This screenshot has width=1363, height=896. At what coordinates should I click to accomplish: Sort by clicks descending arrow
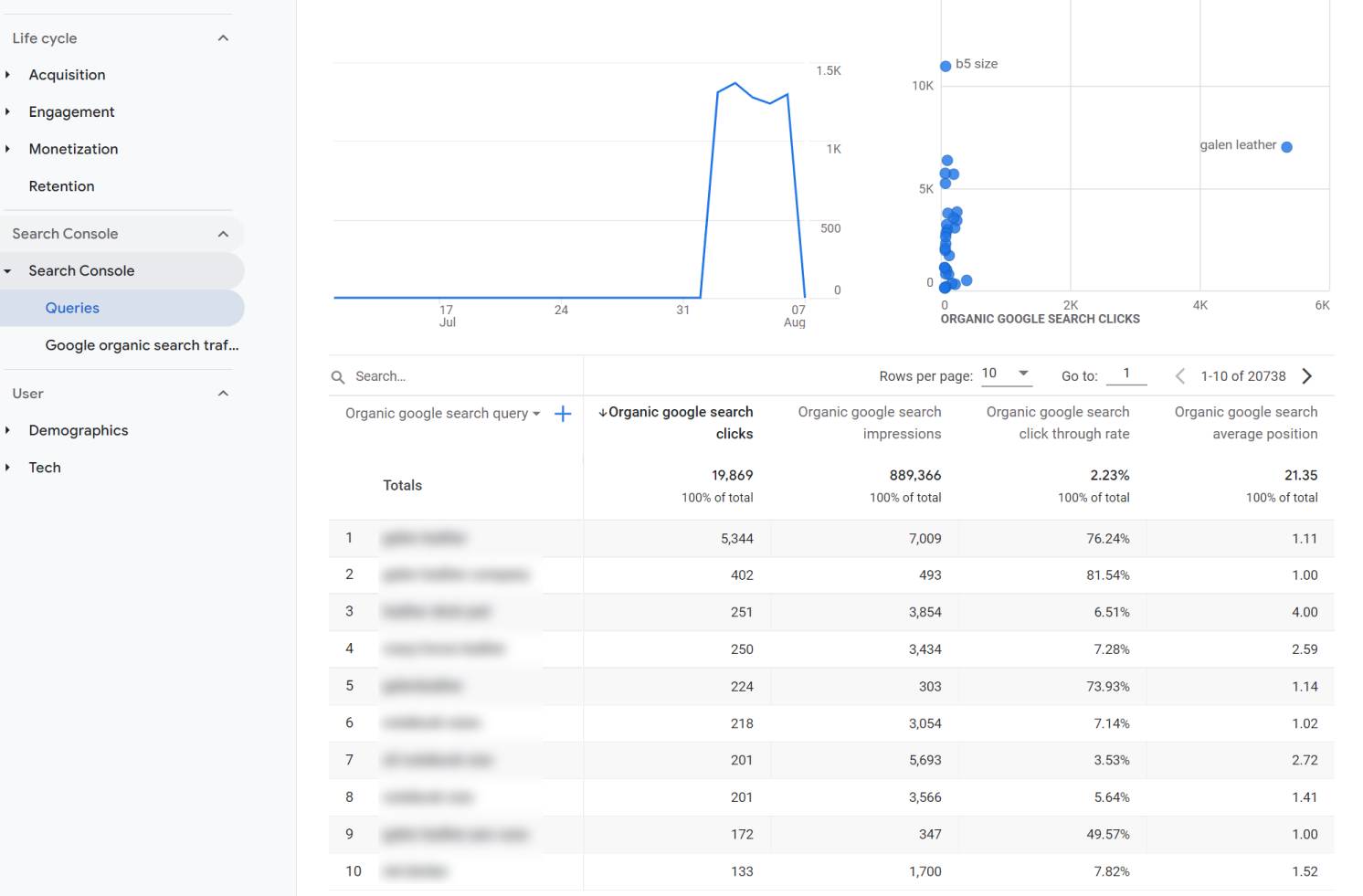coord(602,413)
